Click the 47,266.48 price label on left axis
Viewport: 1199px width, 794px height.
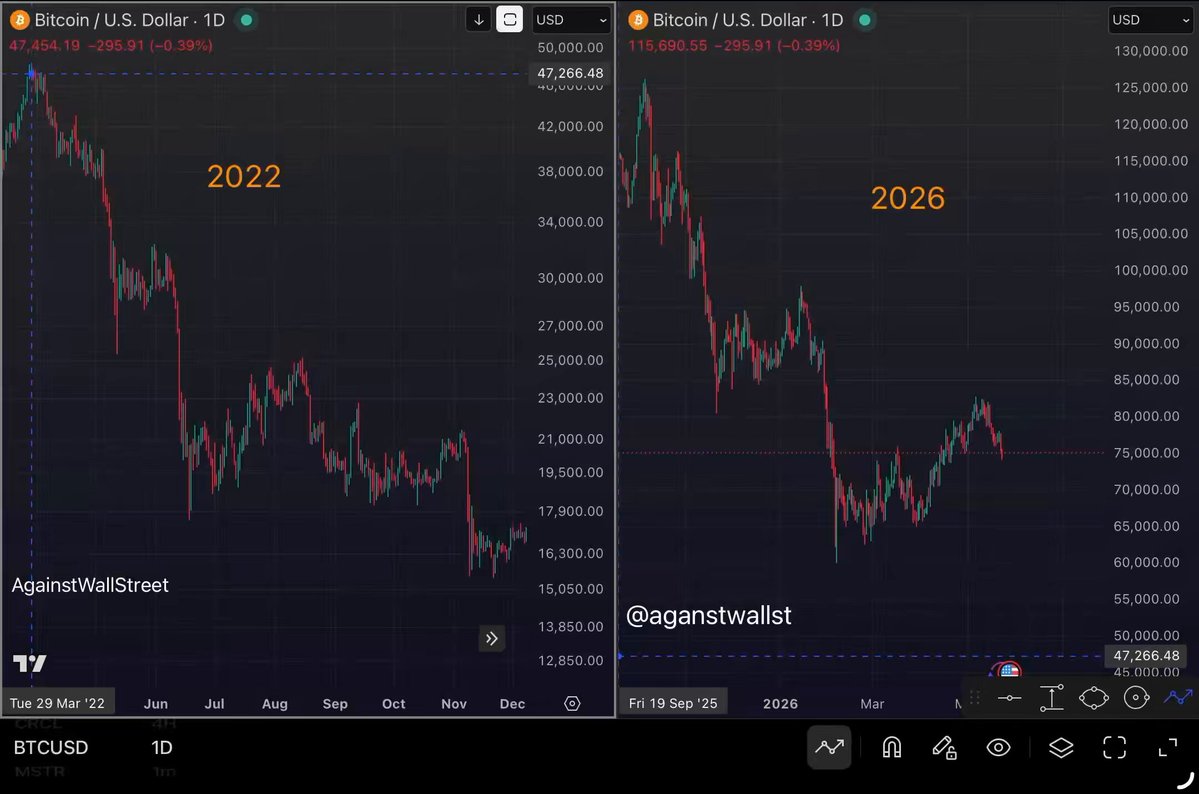tap(570, 73)
